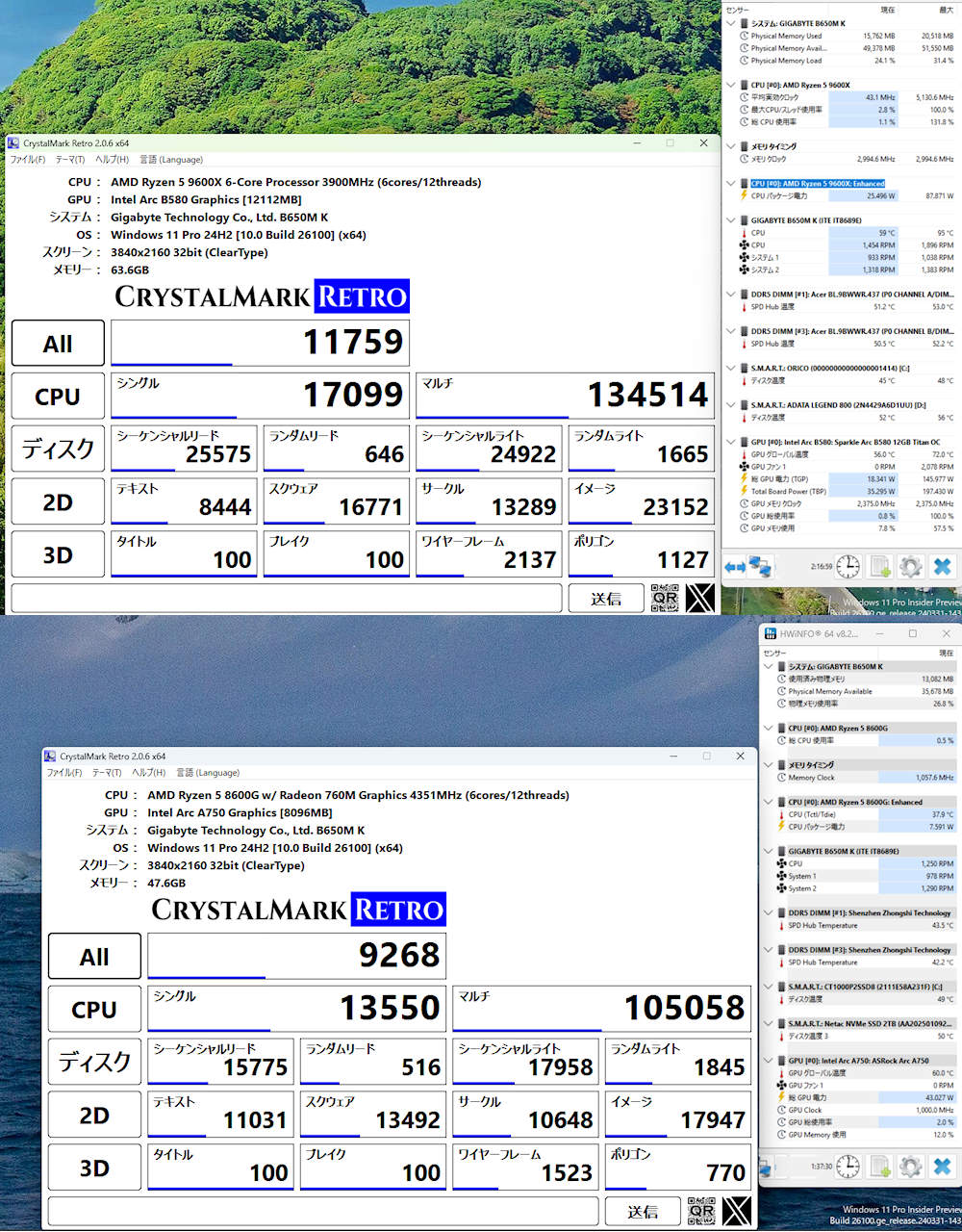
Task: Collapse the DDR5 DIMM [#3] Acer sensor group
Action: (x=732, y=331)
